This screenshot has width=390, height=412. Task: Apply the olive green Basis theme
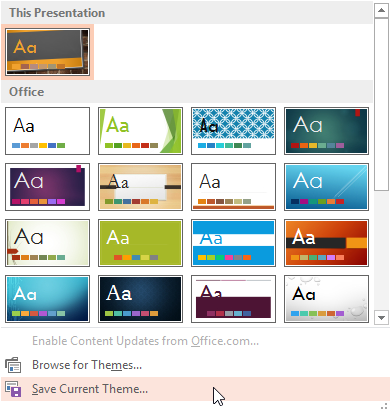[x=140, y=243]
